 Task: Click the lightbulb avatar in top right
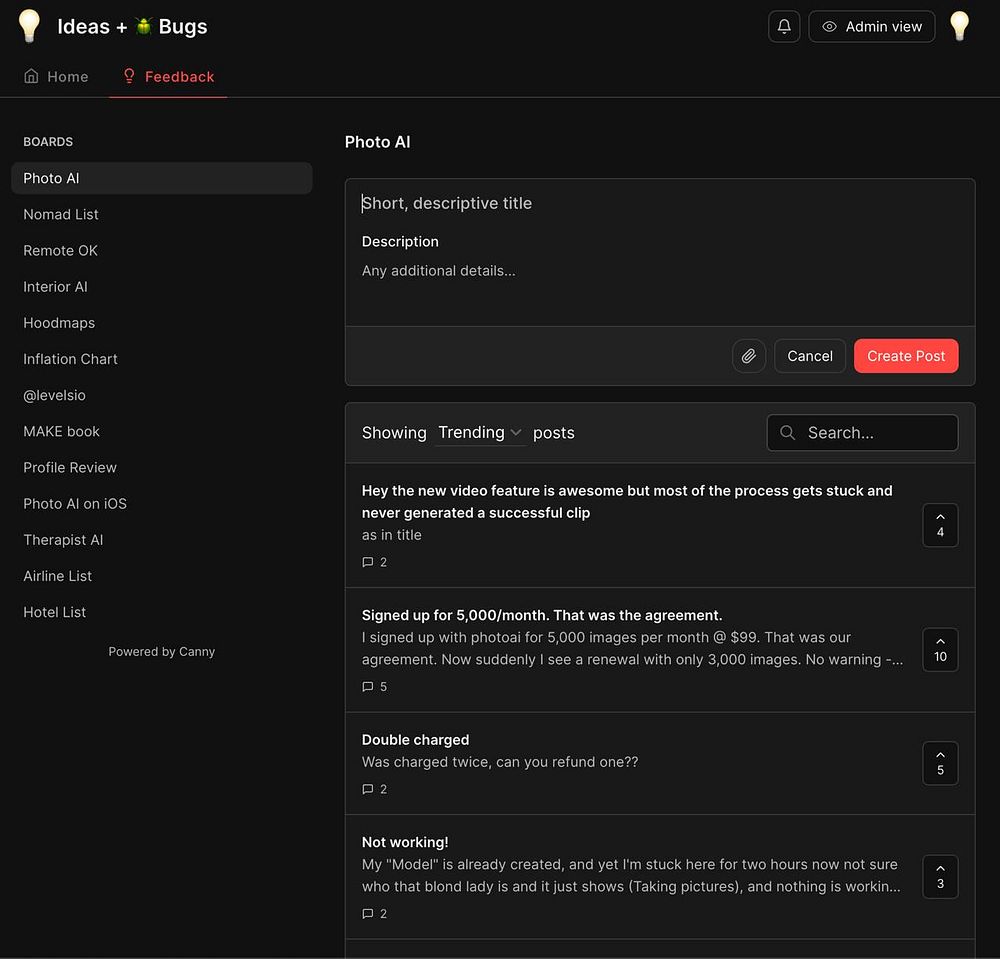click(959, 26)
